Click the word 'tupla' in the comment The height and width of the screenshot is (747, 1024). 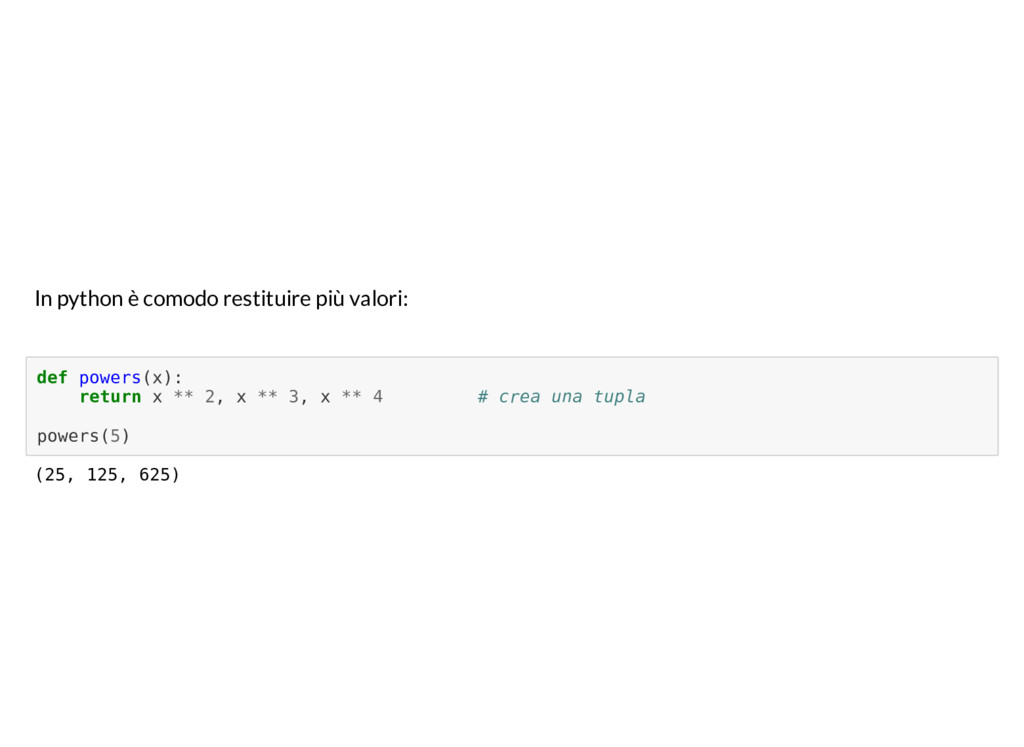(x=619, y=397)
